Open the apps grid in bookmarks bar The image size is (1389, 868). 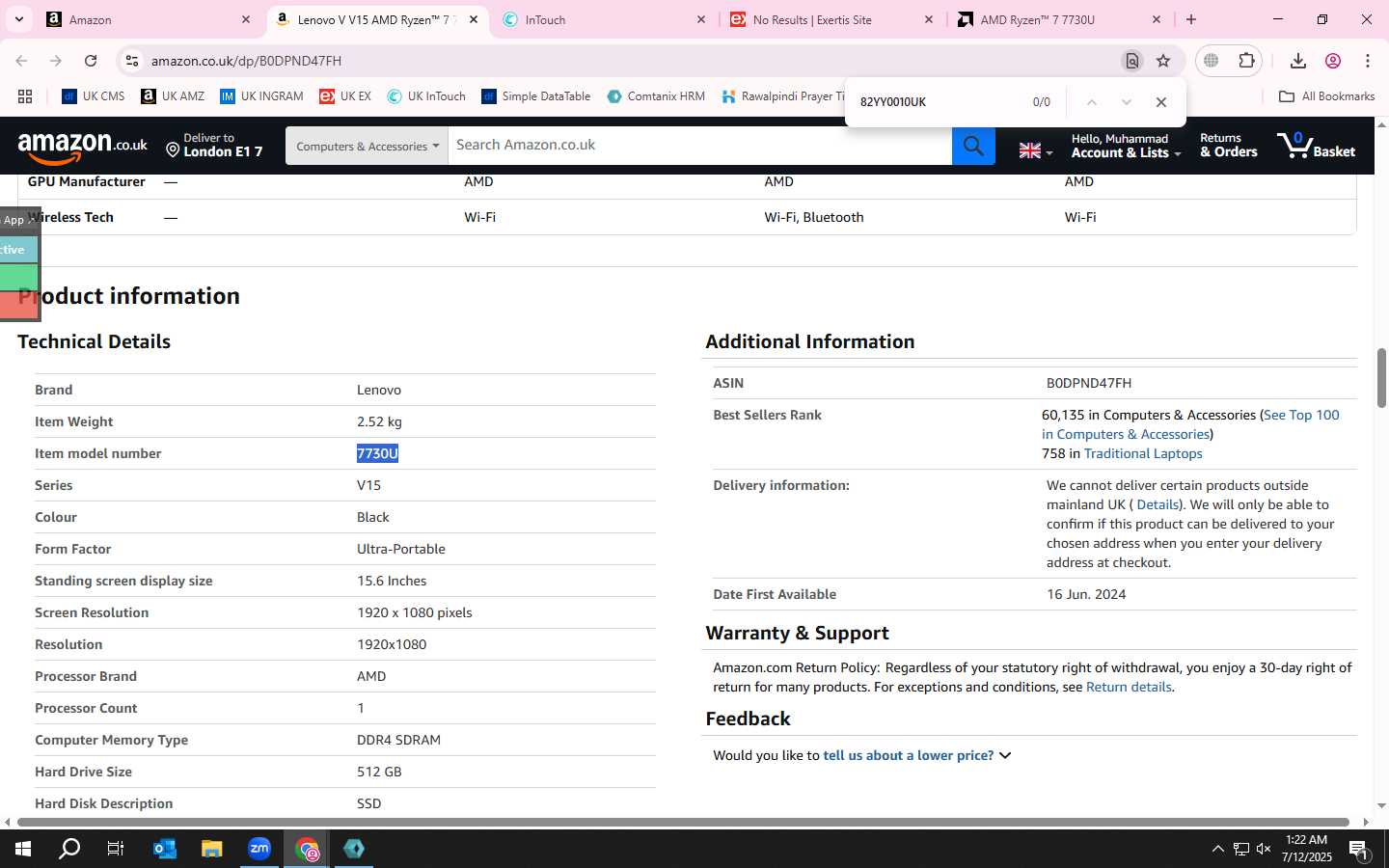tap(25, 96)
